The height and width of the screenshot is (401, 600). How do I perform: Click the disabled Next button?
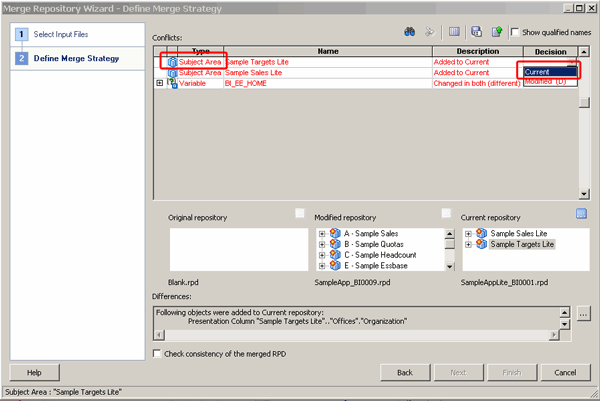pyautogui.click(x=458, y=373)
